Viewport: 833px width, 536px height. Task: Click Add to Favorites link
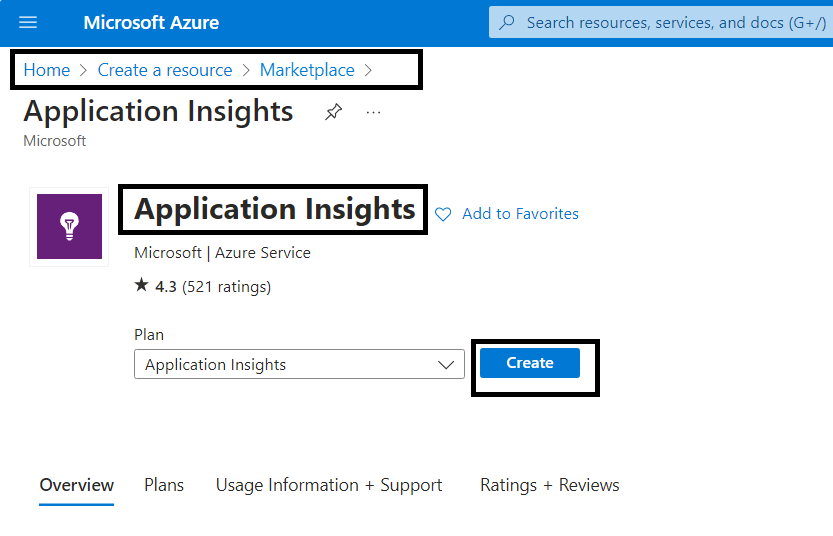coord(520,214)
